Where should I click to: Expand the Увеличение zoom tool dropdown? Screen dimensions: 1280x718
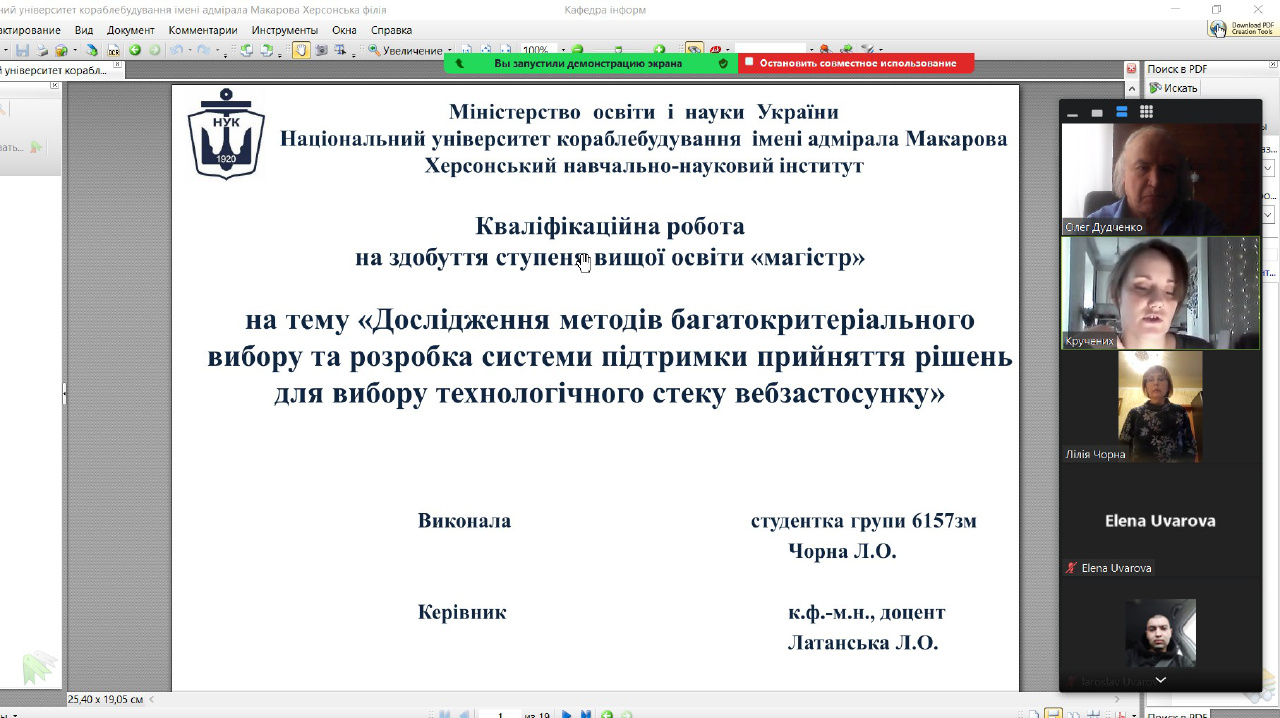pos(449,50)
